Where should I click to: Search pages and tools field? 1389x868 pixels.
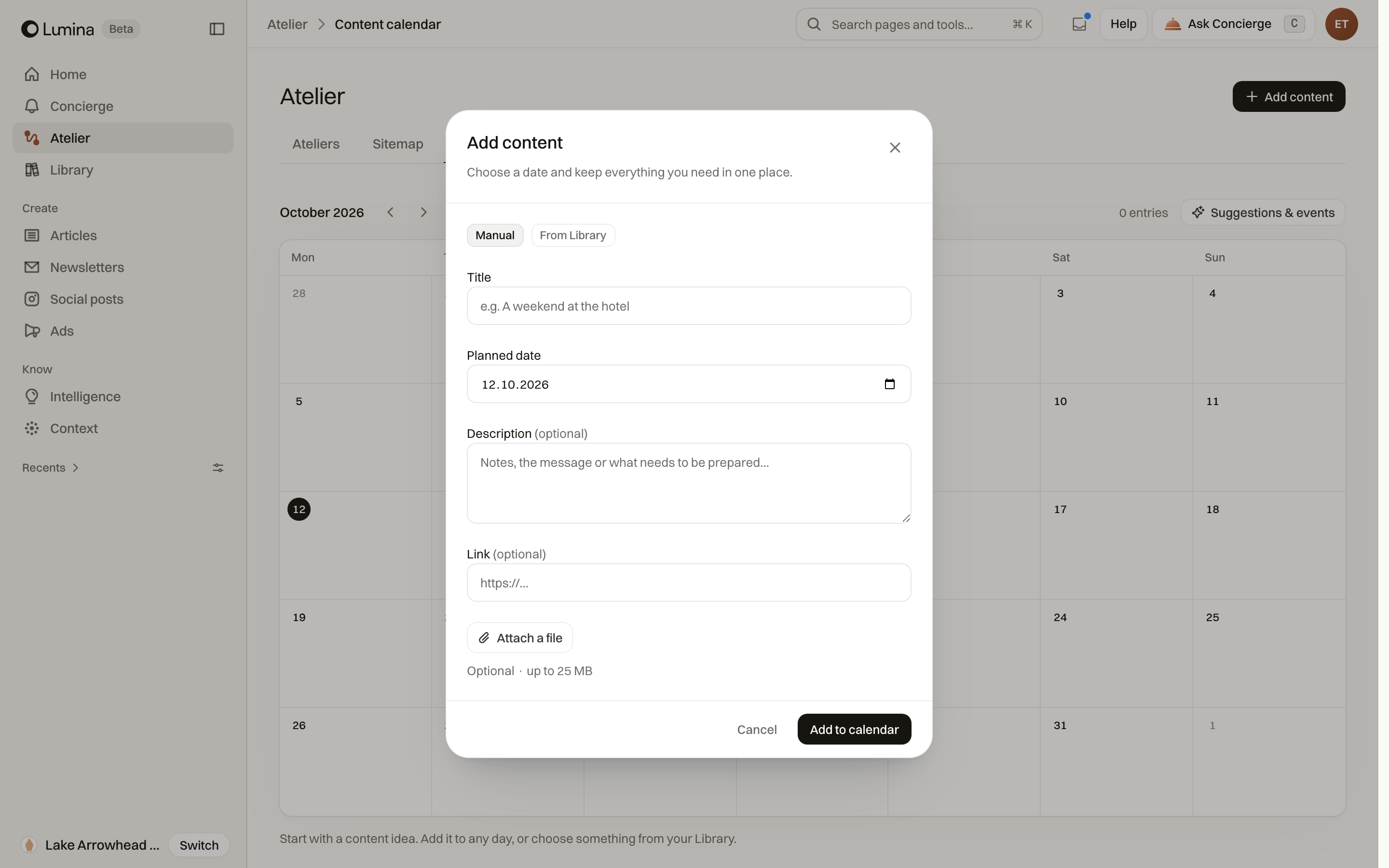click(919, 24)
